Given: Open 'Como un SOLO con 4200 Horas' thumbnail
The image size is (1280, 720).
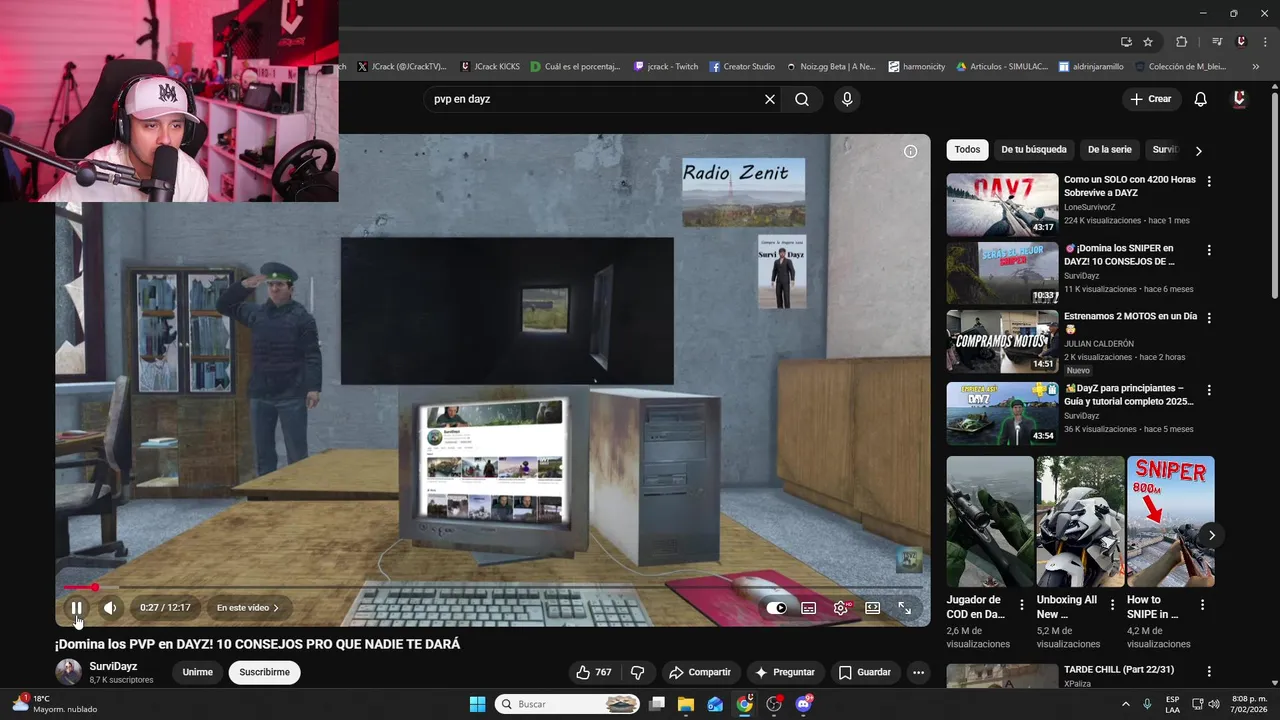Looking at the screenshot, I should coord(1002,205).
